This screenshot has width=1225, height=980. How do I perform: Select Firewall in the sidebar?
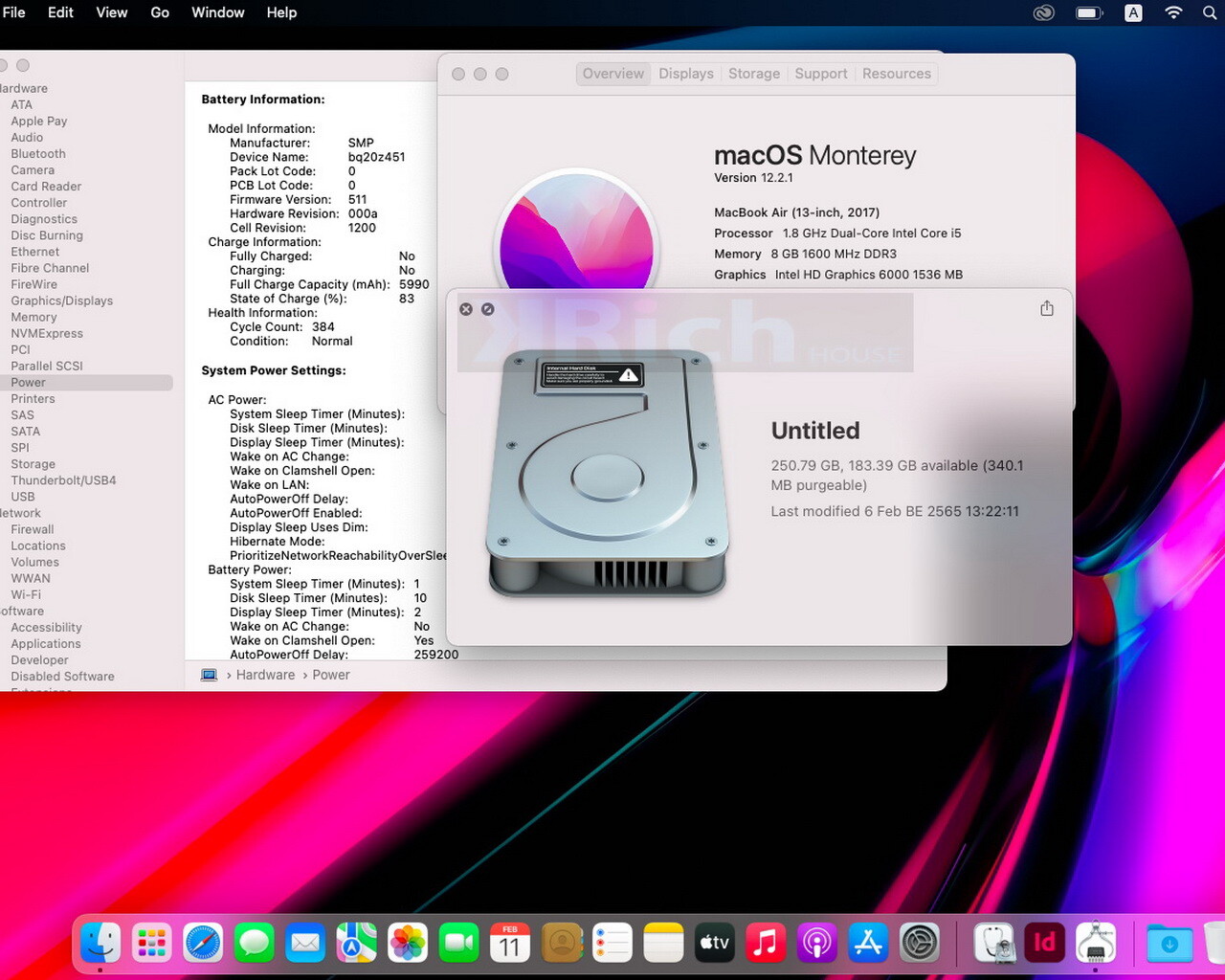(33, 530)
